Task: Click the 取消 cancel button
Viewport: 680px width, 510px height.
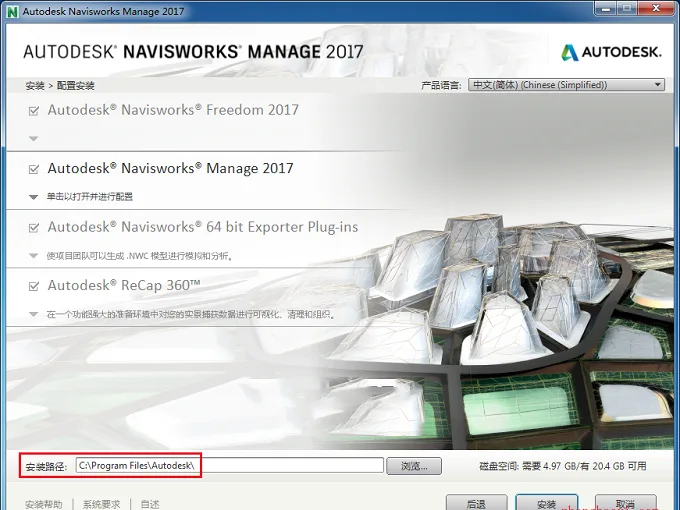Action: pos(625,503)
